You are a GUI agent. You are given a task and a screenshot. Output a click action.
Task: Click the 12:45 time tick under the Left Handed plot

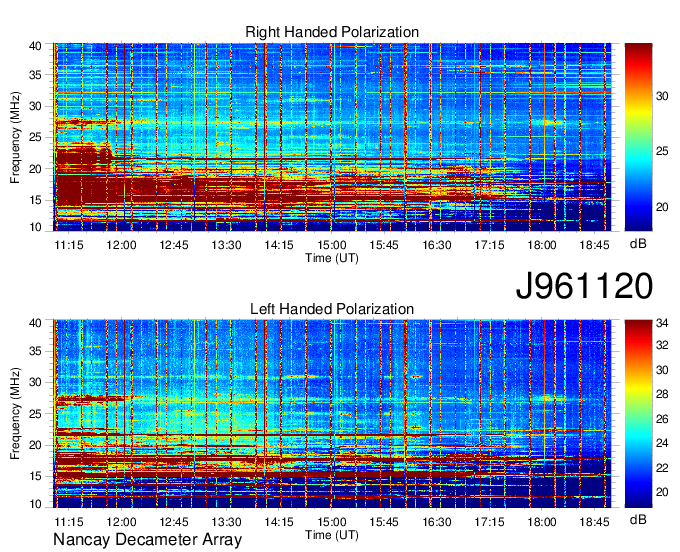click(x=174, y=522)
